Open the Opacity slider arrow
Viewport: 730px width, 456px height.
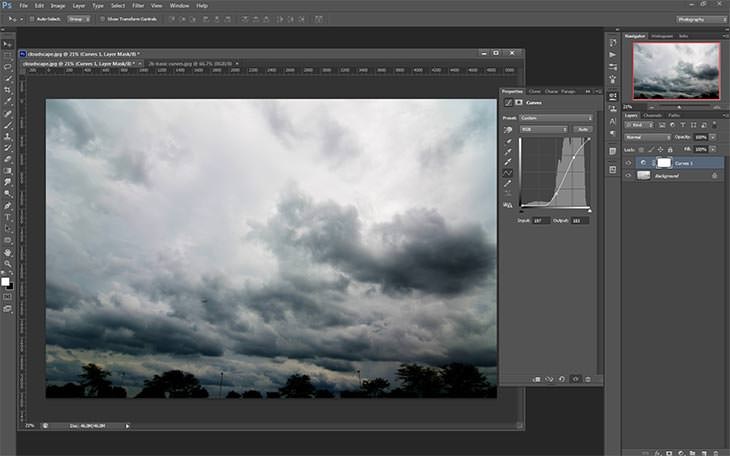tap(713, 137)
